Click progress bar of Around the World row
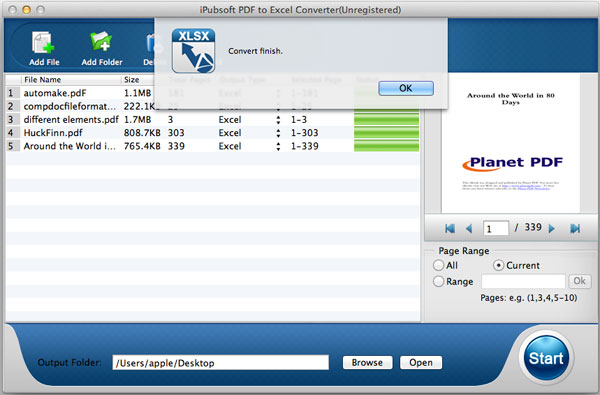Screen dimensions: 600x395 coord(386,146)
